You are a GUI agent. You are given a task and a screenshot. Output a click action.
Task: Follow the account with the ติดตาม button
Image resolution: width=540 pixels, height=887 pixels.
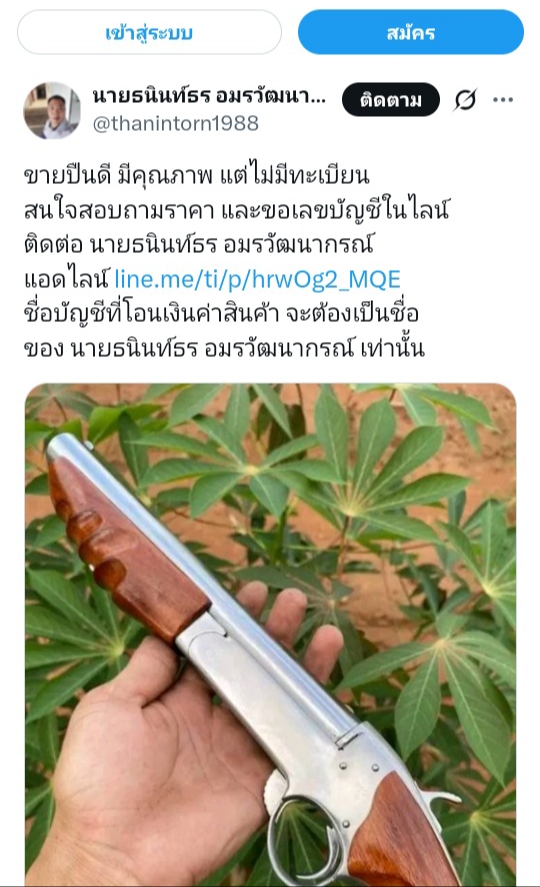click(391, 100)
